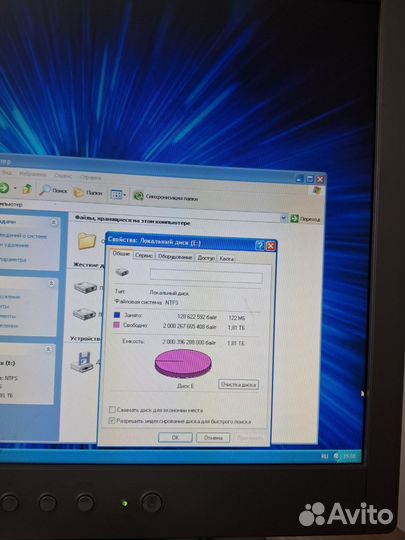
Task: Click the Очистка диска button
Action: pyautogui.click(x=239, y=384)
